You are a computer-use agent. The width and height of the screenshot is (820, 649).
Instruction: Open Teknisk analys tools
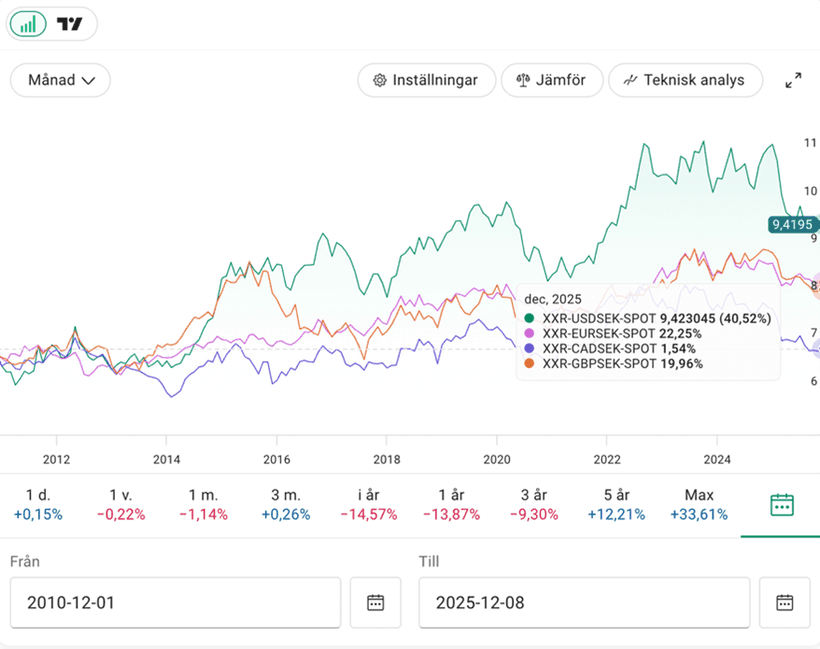pyautogui.click(x=684, y=80)
